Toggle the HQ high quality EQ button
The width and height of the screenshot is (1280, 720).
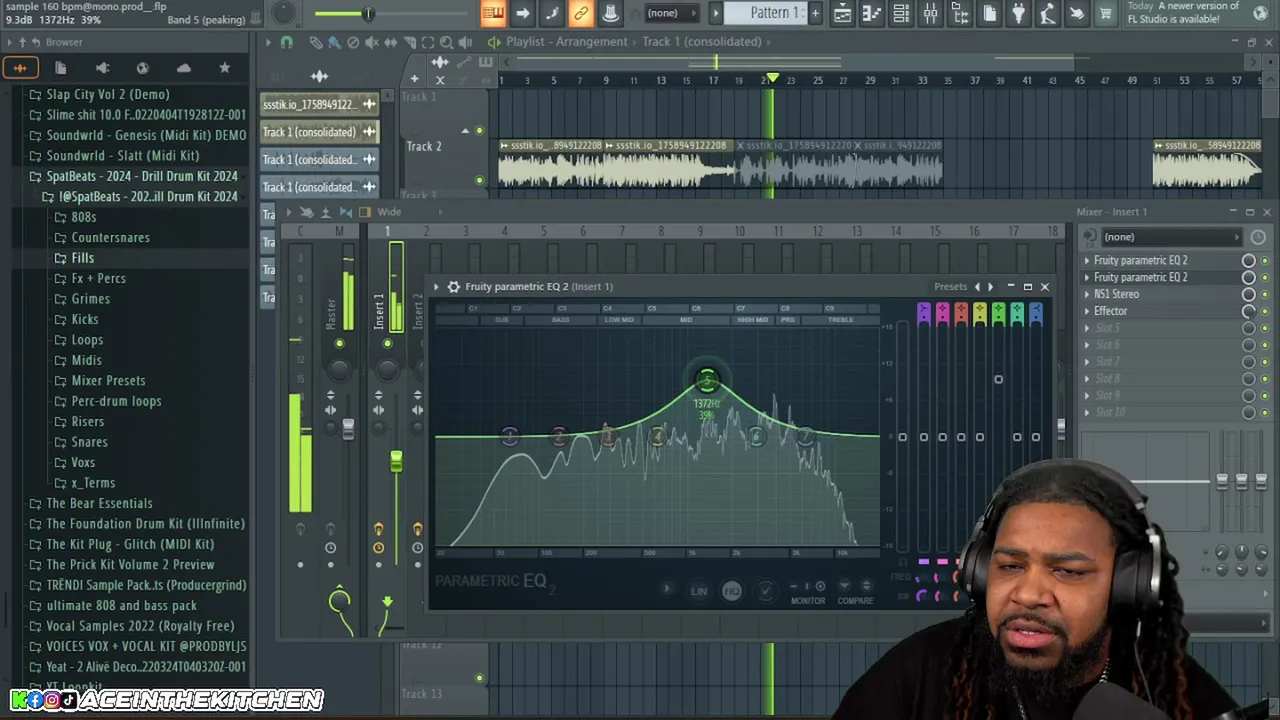732,591
